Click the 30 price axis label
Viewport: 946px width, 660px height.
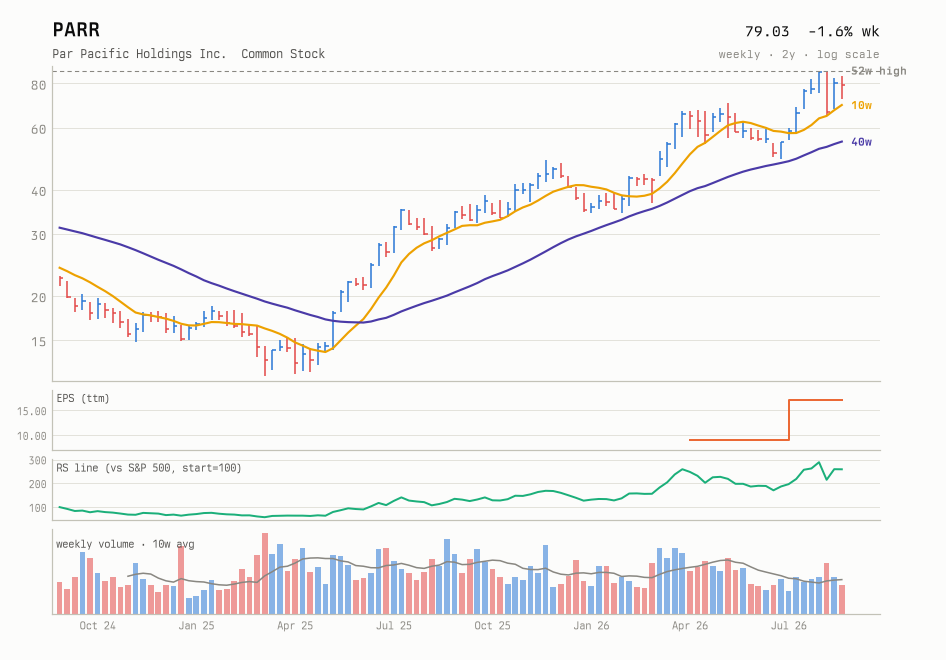[x=39, y=235]
